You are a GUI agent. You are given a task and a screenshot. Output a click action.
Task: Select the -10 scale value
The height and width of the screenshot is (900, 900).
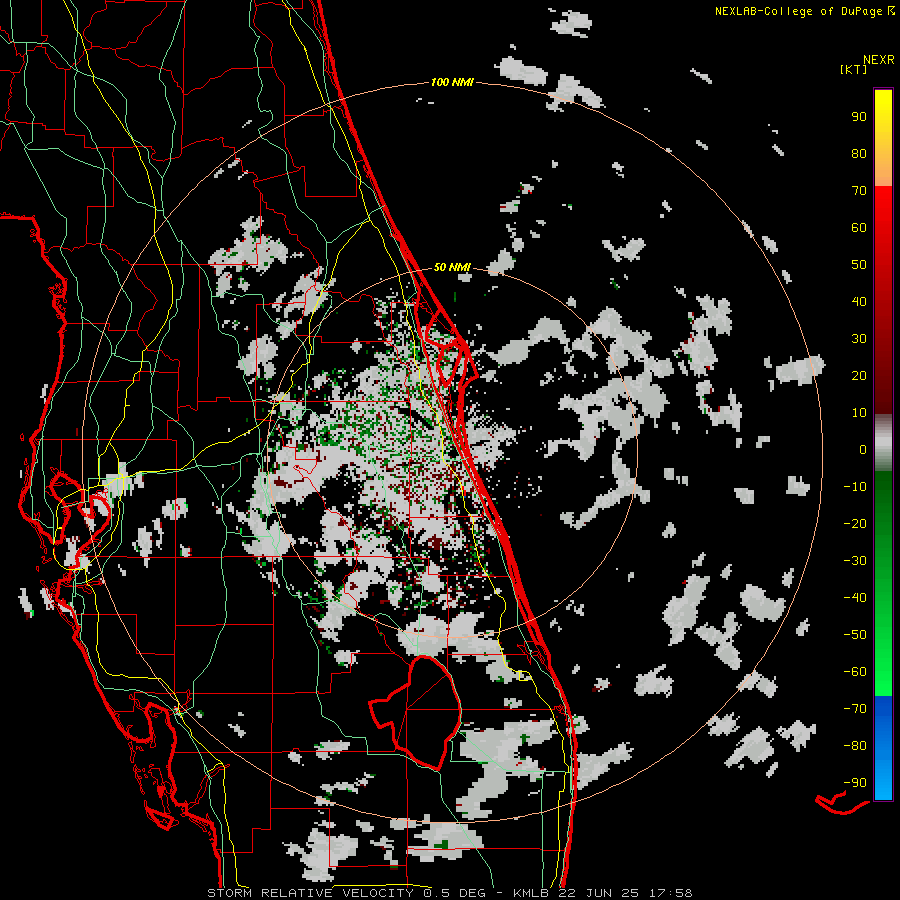[855, 487]
